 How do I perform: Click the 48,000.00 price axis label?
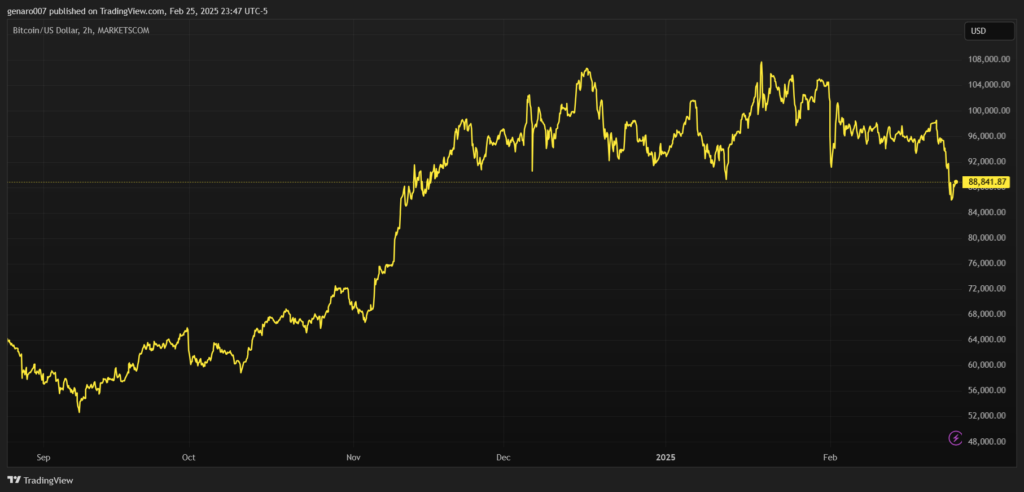click(x=988, y=441)
